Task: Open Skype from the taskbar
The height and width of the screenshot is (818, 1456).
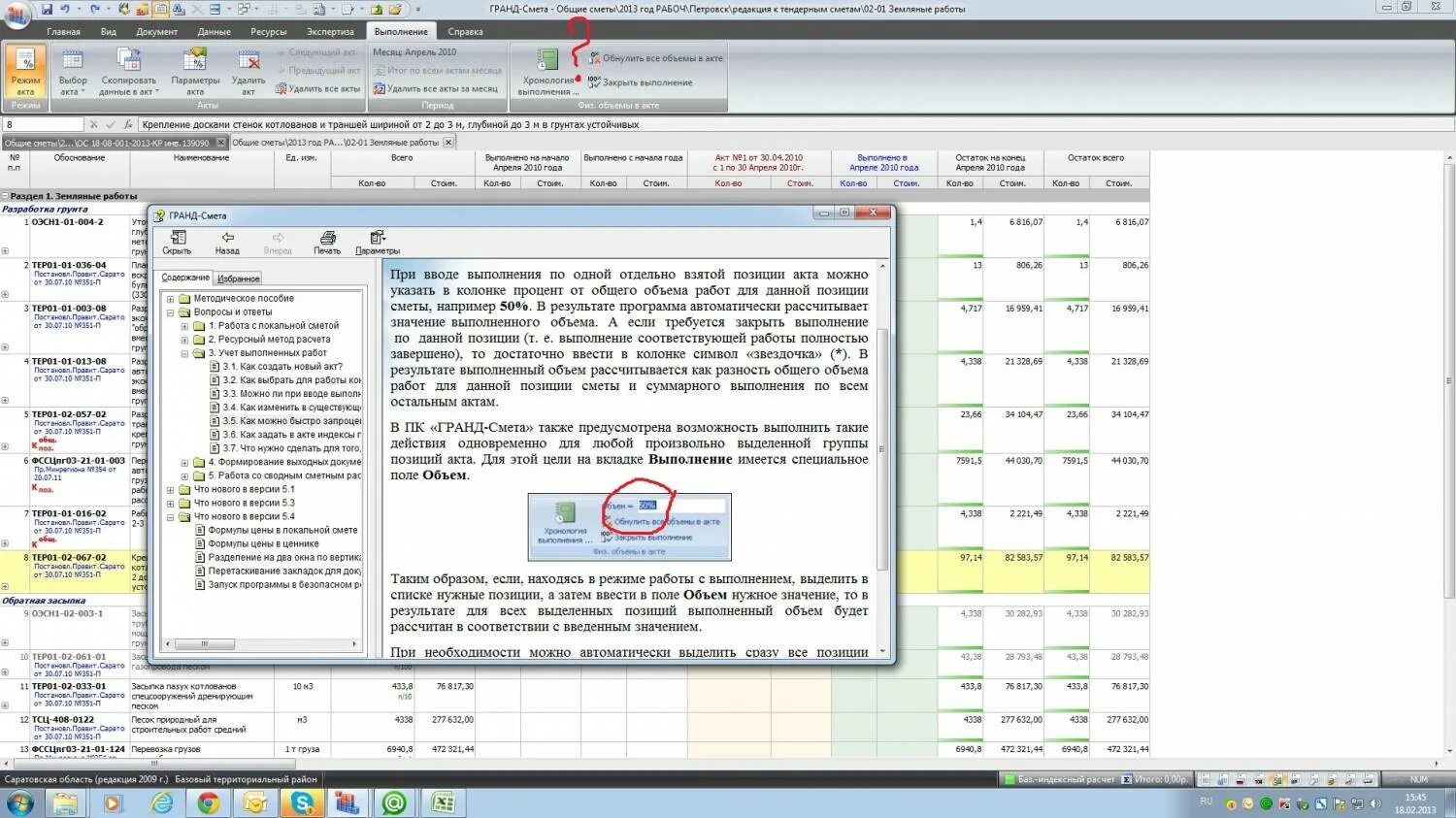Action: 303,803
